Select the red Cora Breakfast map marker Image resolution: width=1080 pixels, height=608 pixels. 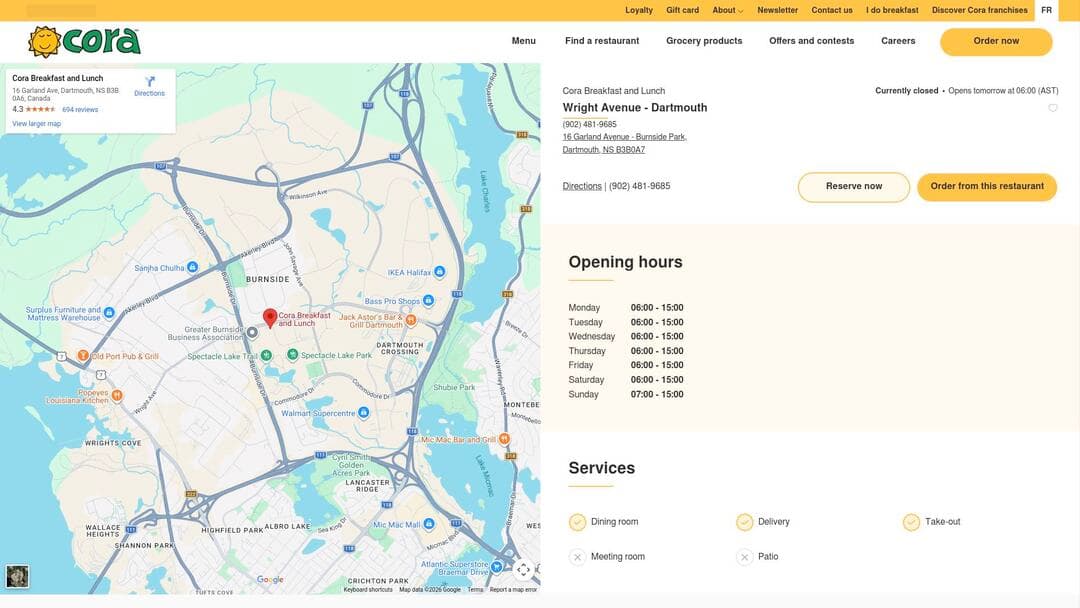(x=269, y=316)
